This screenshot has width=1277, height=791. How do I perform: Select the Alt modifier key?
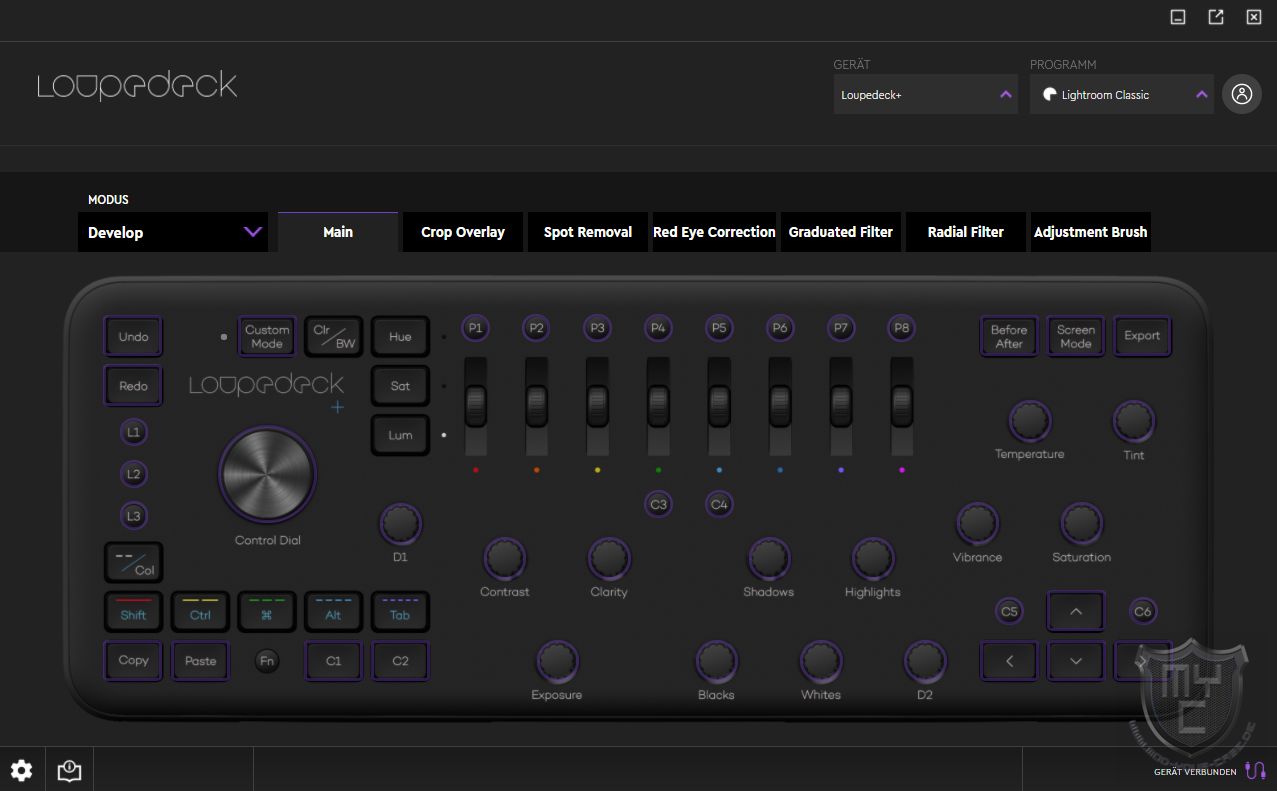[334, 612]
